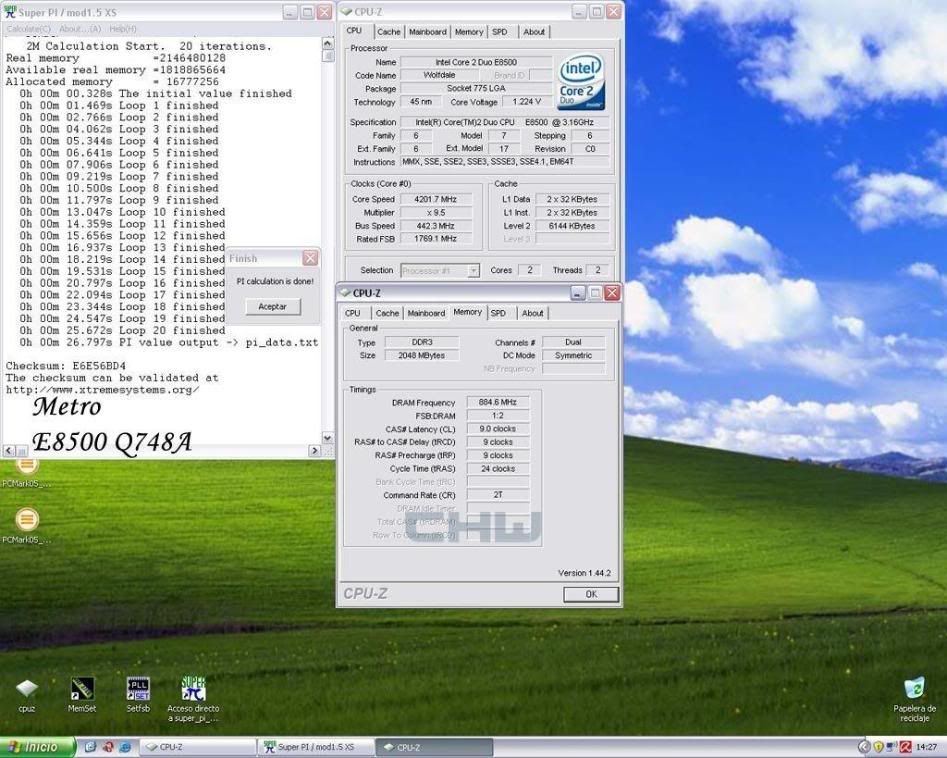Click the FSB:DRAM value '1:2'
Image resolution: width=947 pixels, height=758 pixels.
(498, 416)
